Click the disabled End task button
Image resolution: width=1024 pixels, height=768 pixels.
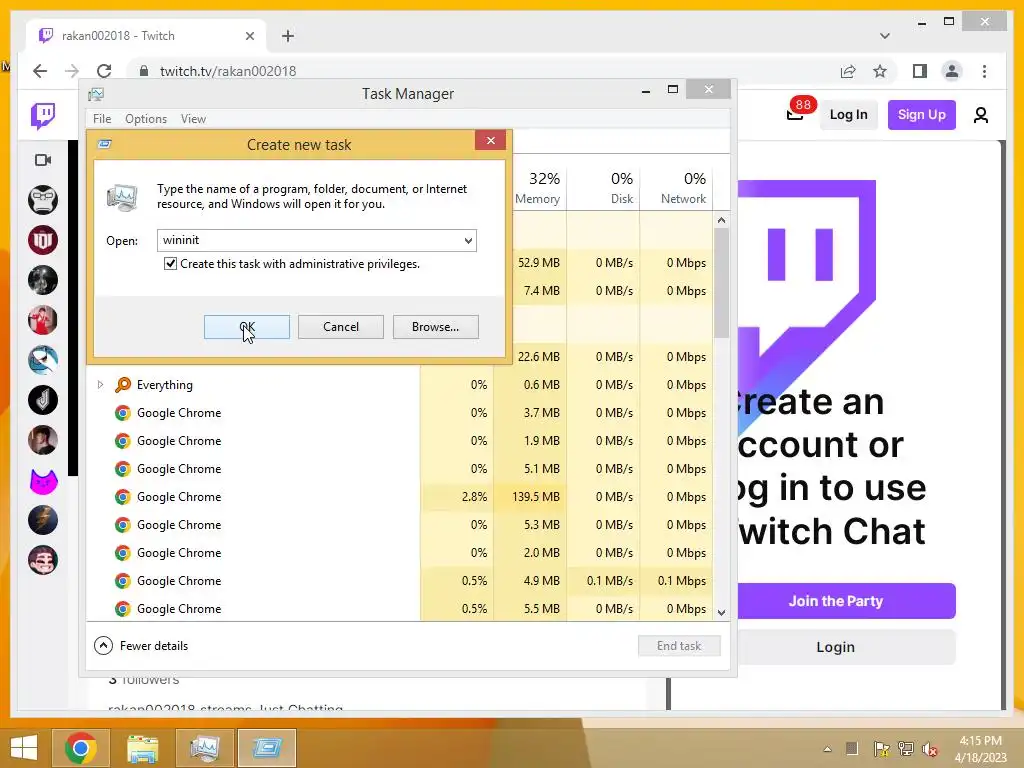point(679,646)
